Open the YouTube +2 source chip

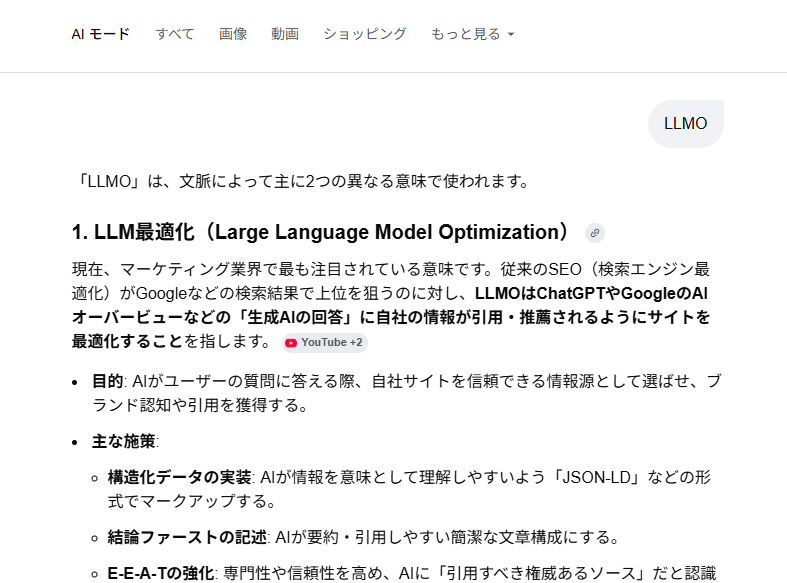pyautogui.click(x=325, y=343)
